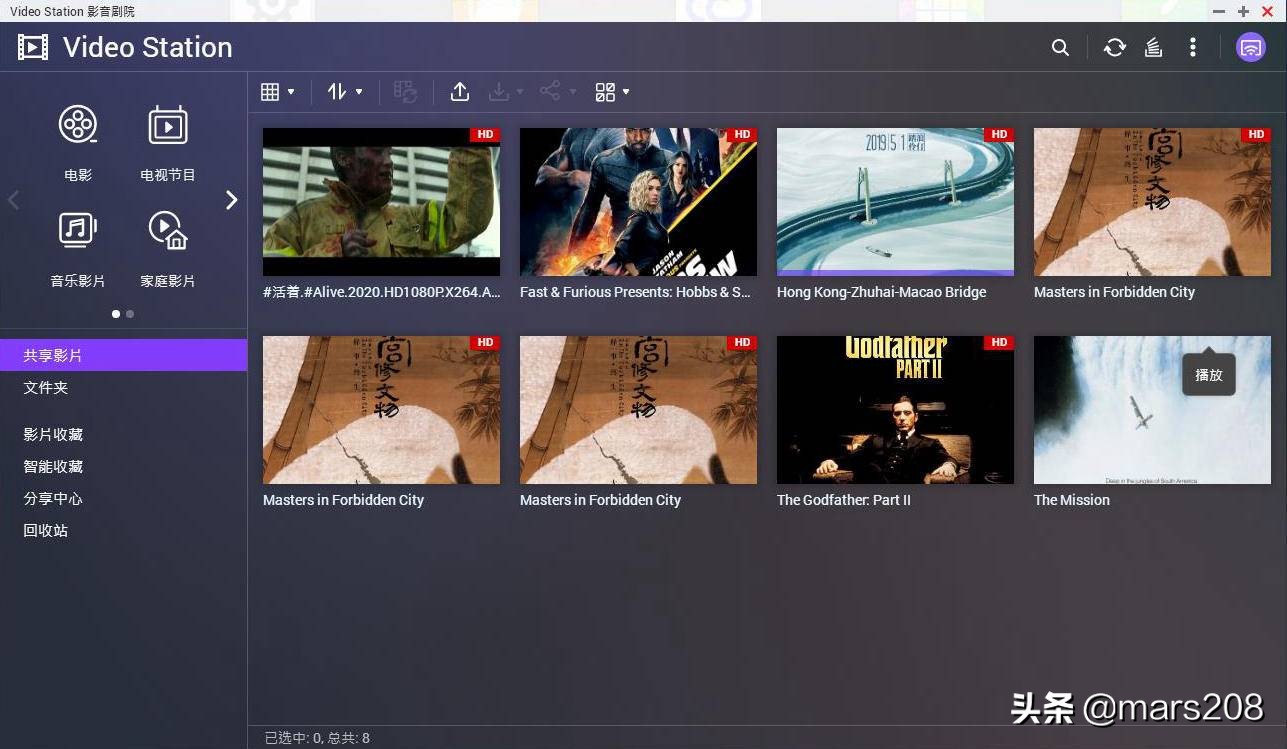Screen dimensions: 1287x749
Task: Open Smart Collection (智能收藏) link
Action: [53, 466]
